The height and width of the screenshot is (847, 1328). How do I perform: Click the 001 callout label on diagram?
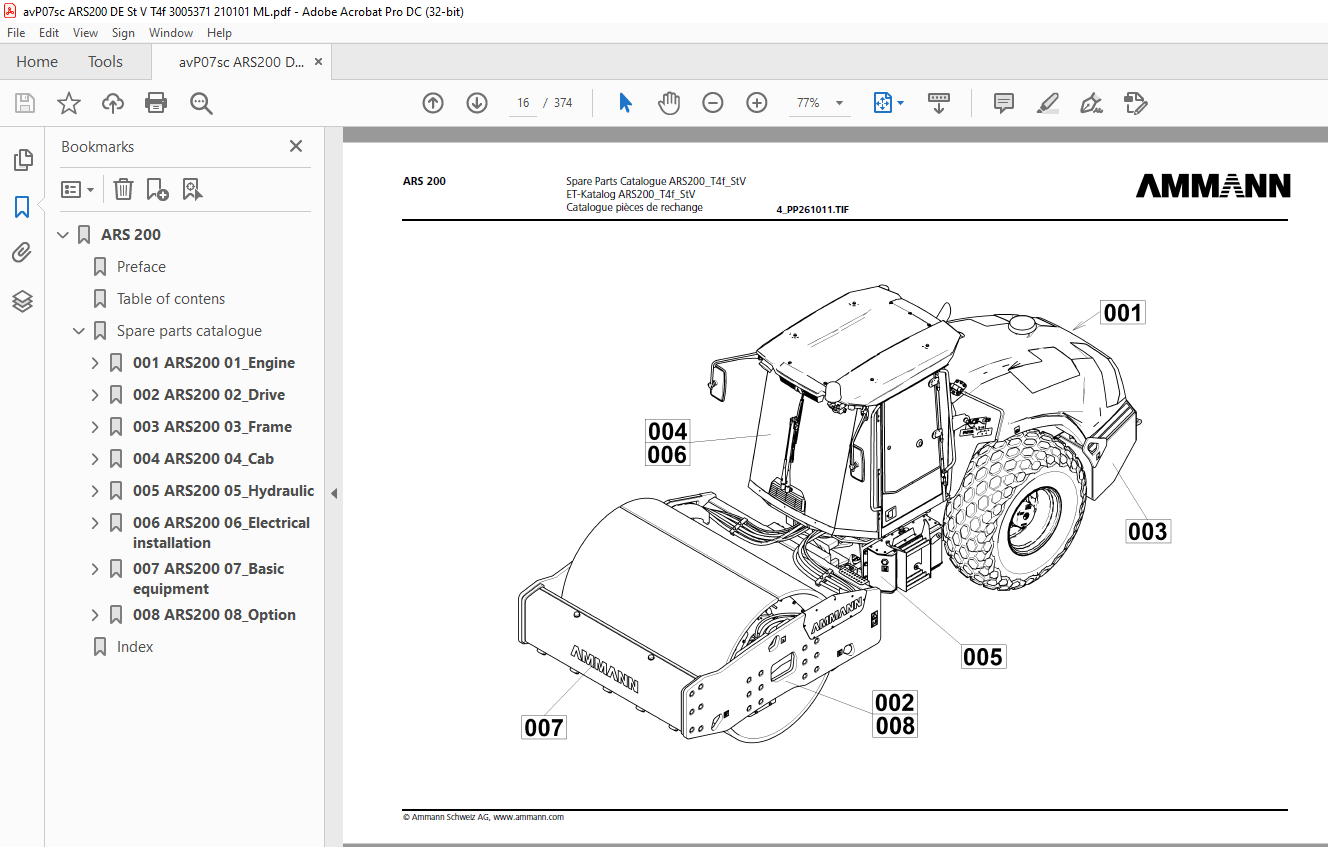(1122, 313)
